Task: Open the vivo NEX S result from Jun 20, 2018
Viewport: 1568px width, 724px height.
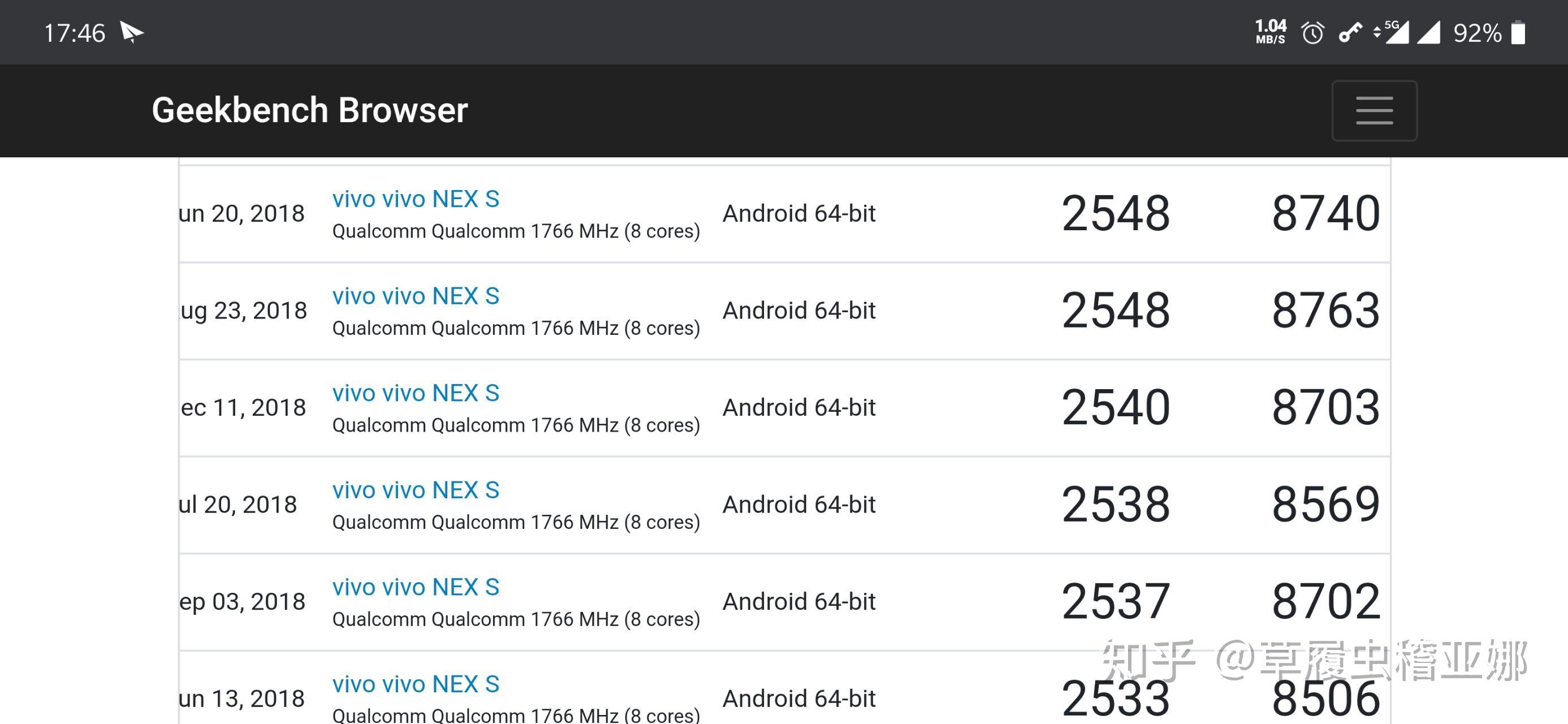Action: 416,199
